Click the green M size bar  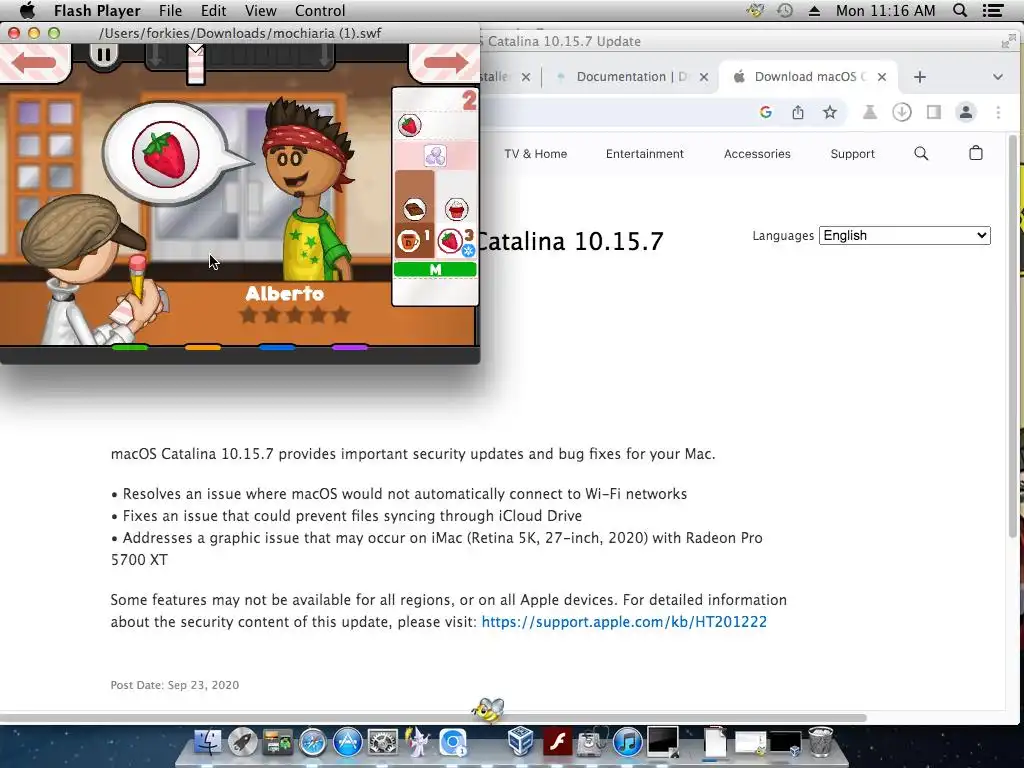point(435,269)
